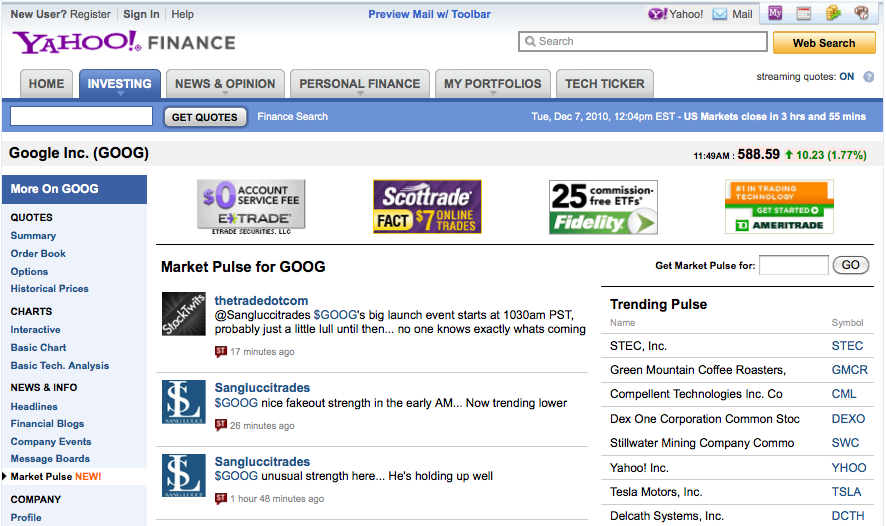Open DCTH symbol in Trending Pulse
This screenshot has height=526, width=886.
[x=848, y=516]
